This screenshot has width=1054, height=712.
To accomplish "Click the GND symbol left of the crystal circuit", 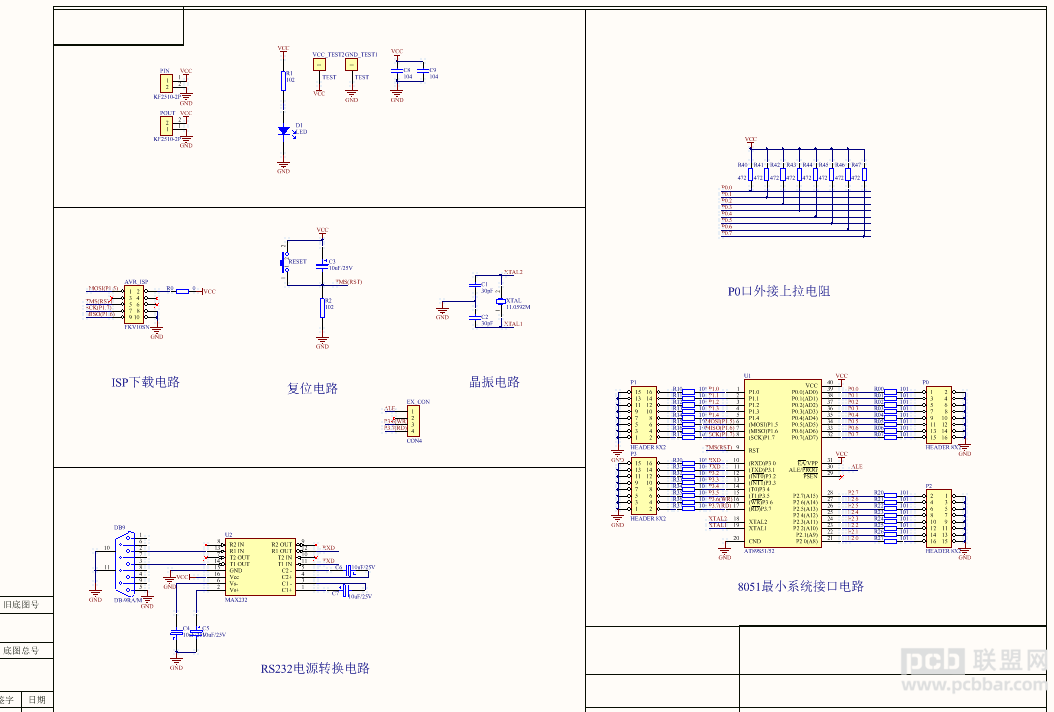I will point(442,311).
